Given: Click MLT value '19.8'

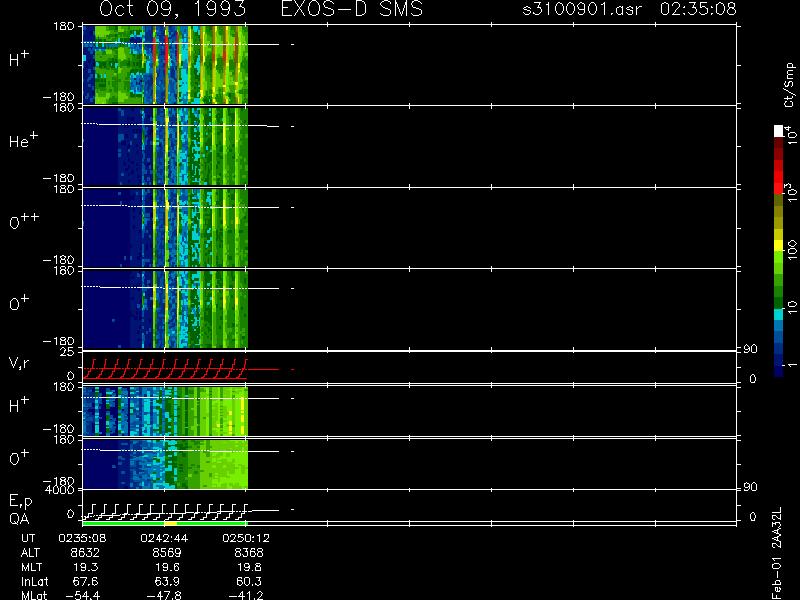Looking at the screenshot, I should (250, 567).
